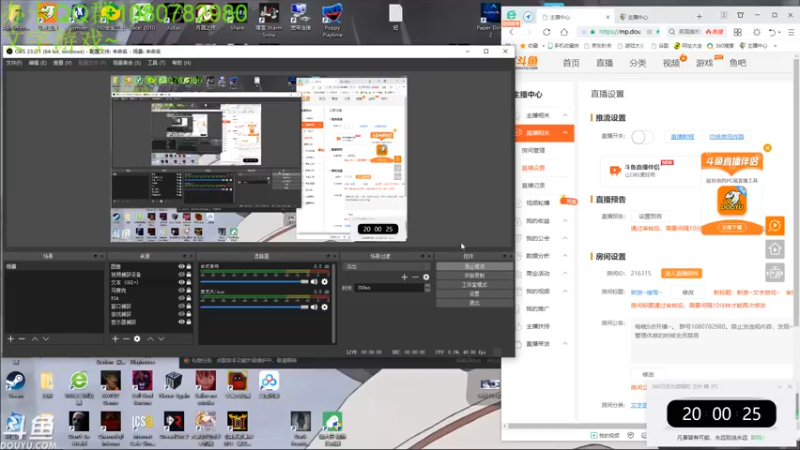
Task: Expand the 商业活动 sidebar section
Action: click(565, 273)
